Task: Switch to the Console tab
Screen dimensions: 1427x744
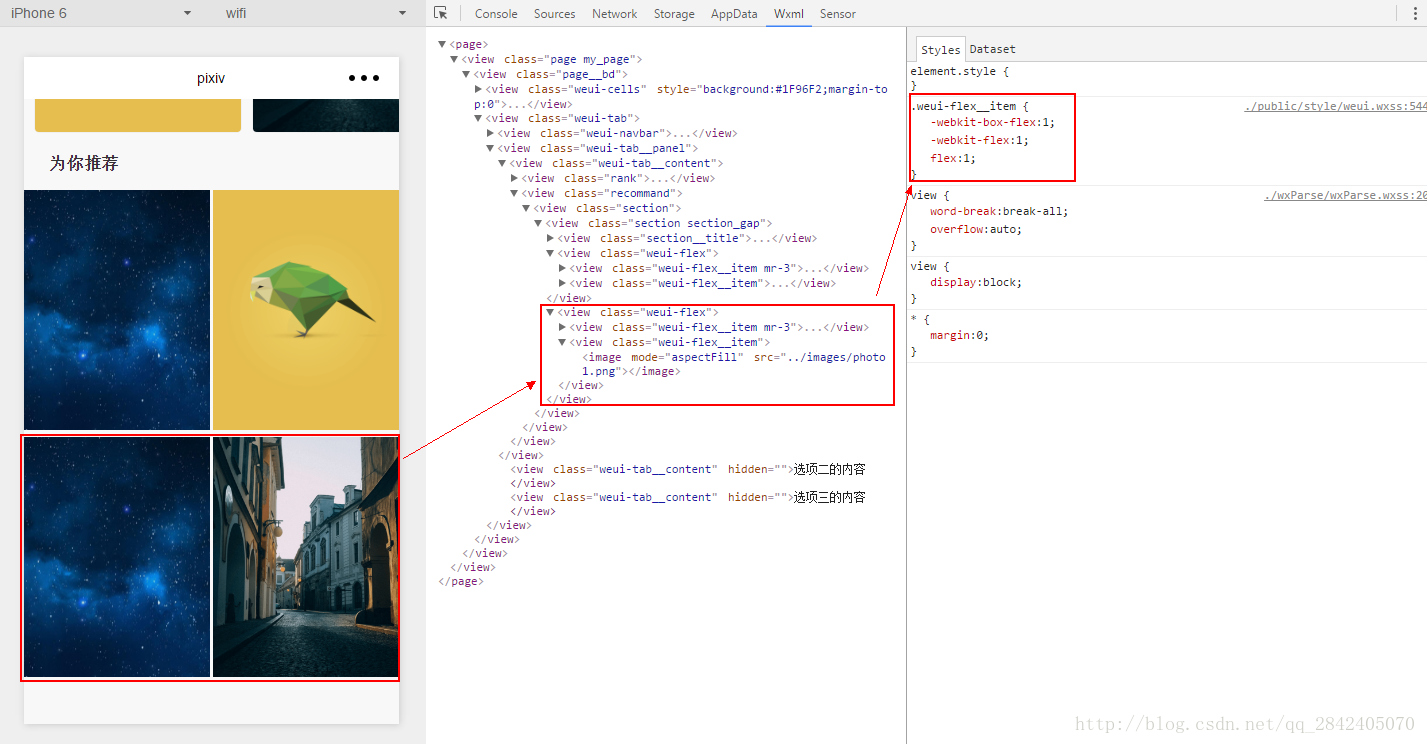Action: (x=496, y=14)
